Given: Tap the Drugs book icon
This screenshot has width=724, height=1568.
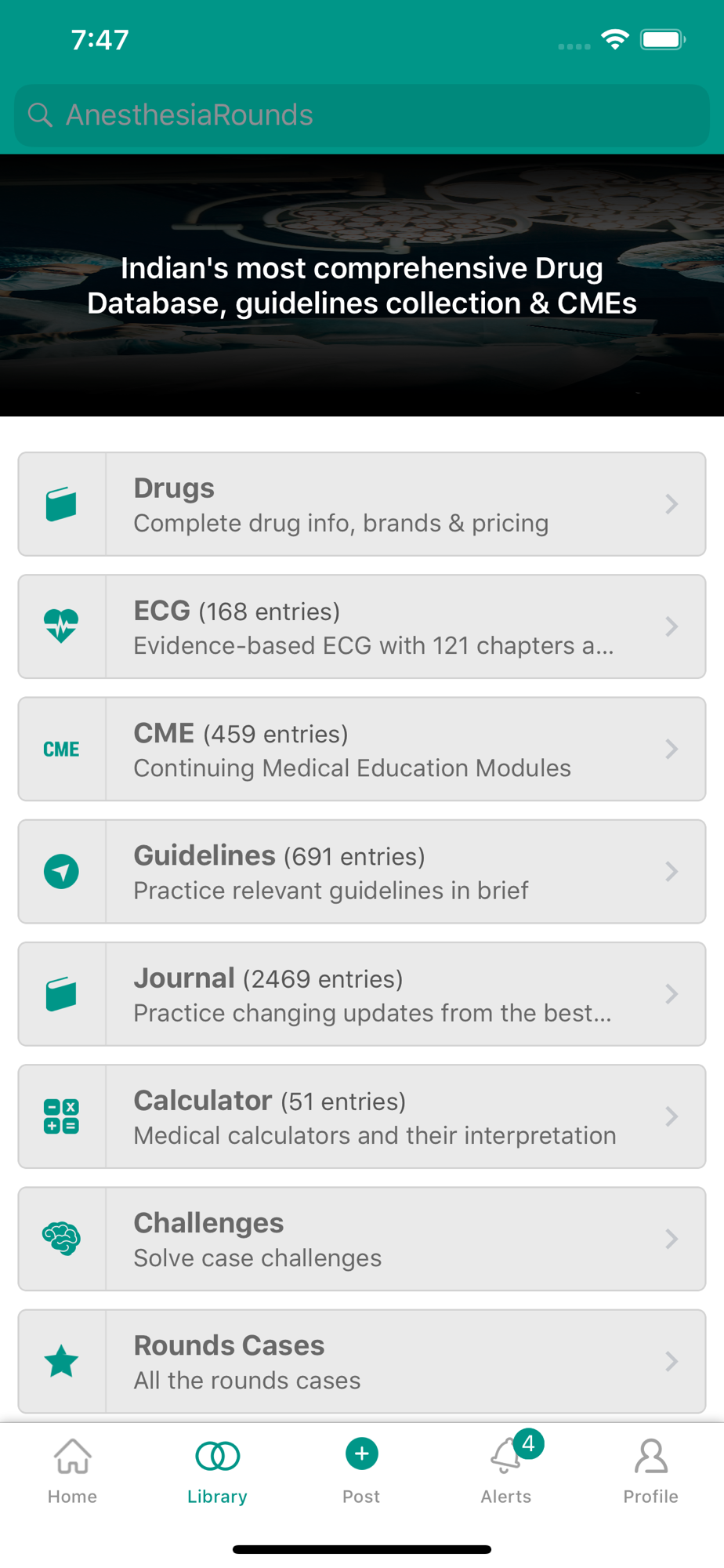Looking at the screenshot, I should coord(61,504).
